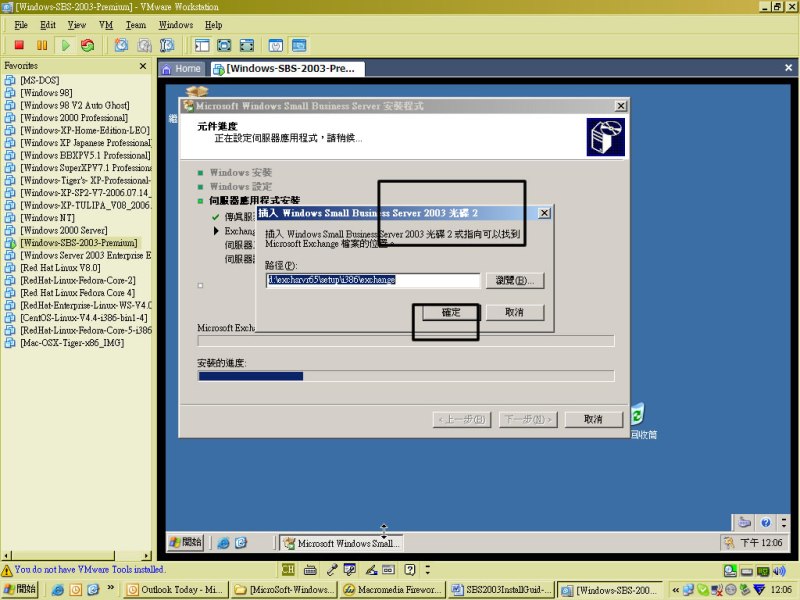Click the Revert to snapshot toolbar icon
Viewport: 800px width, 600px height.
point(144,45)
